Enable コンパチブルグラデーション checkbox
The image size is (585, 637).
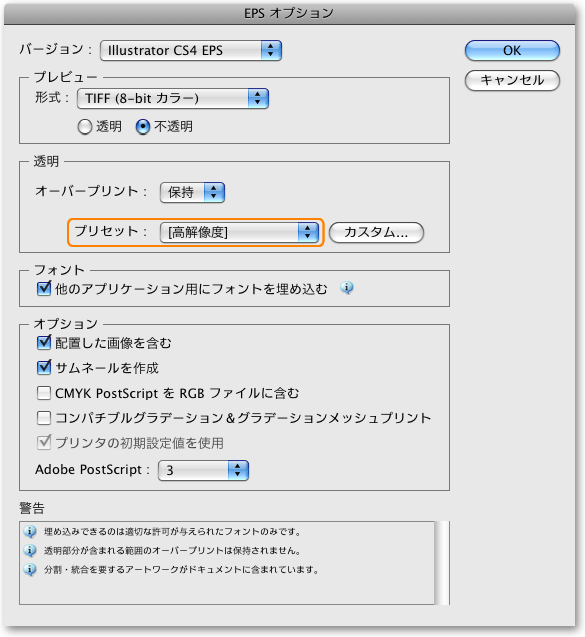pos(44,418)
